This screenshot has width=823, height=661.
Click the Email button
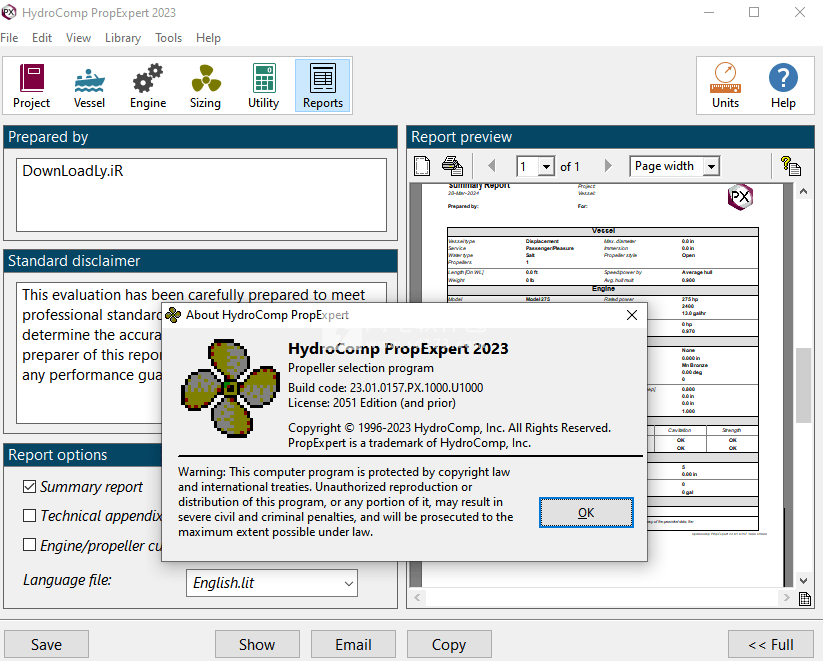pyautogui.click(x=353, y=645)
